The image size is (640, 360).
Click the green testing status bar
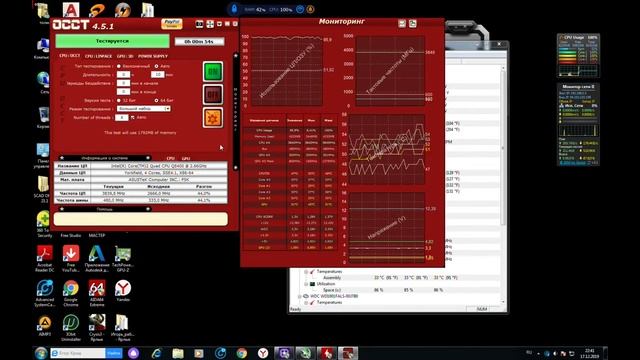[112, 41]
